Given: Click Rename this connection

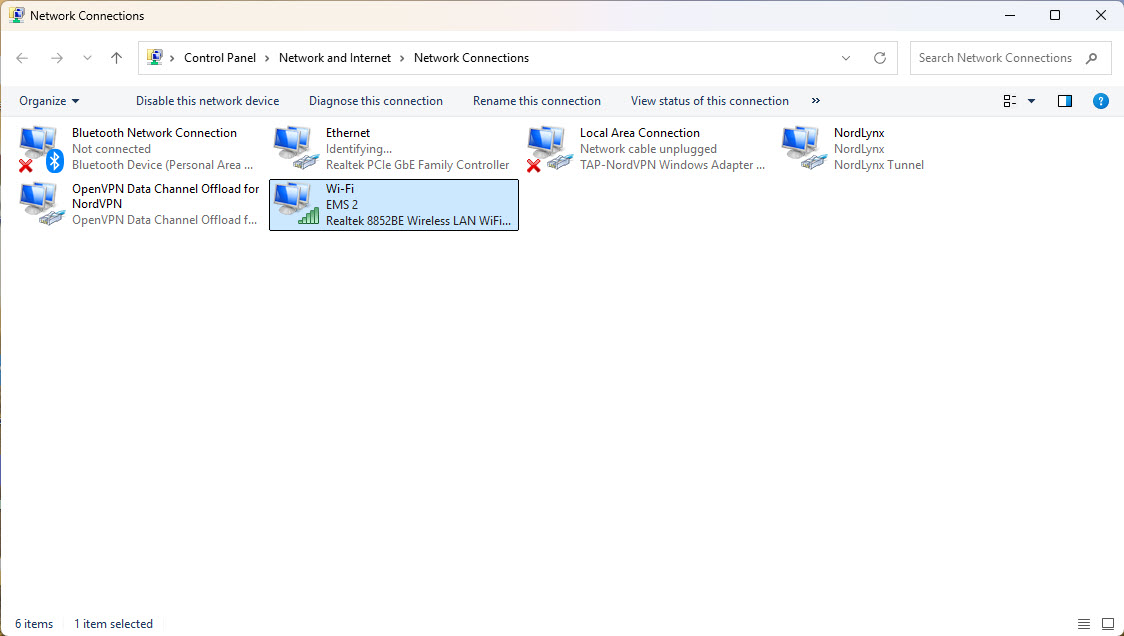Looking at the screenshot, I should [536, 101].
